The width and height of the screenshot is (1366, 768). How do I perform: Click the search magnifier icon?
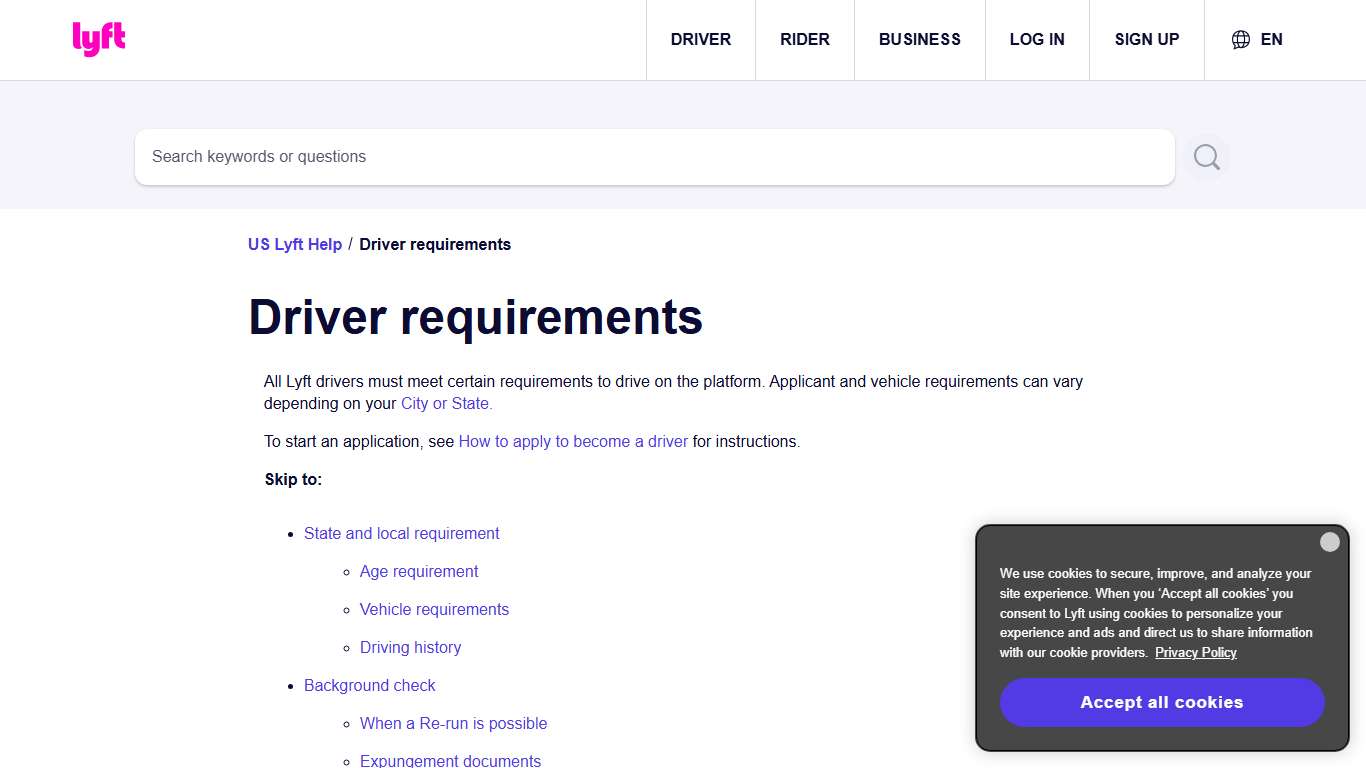(1206, 156)
